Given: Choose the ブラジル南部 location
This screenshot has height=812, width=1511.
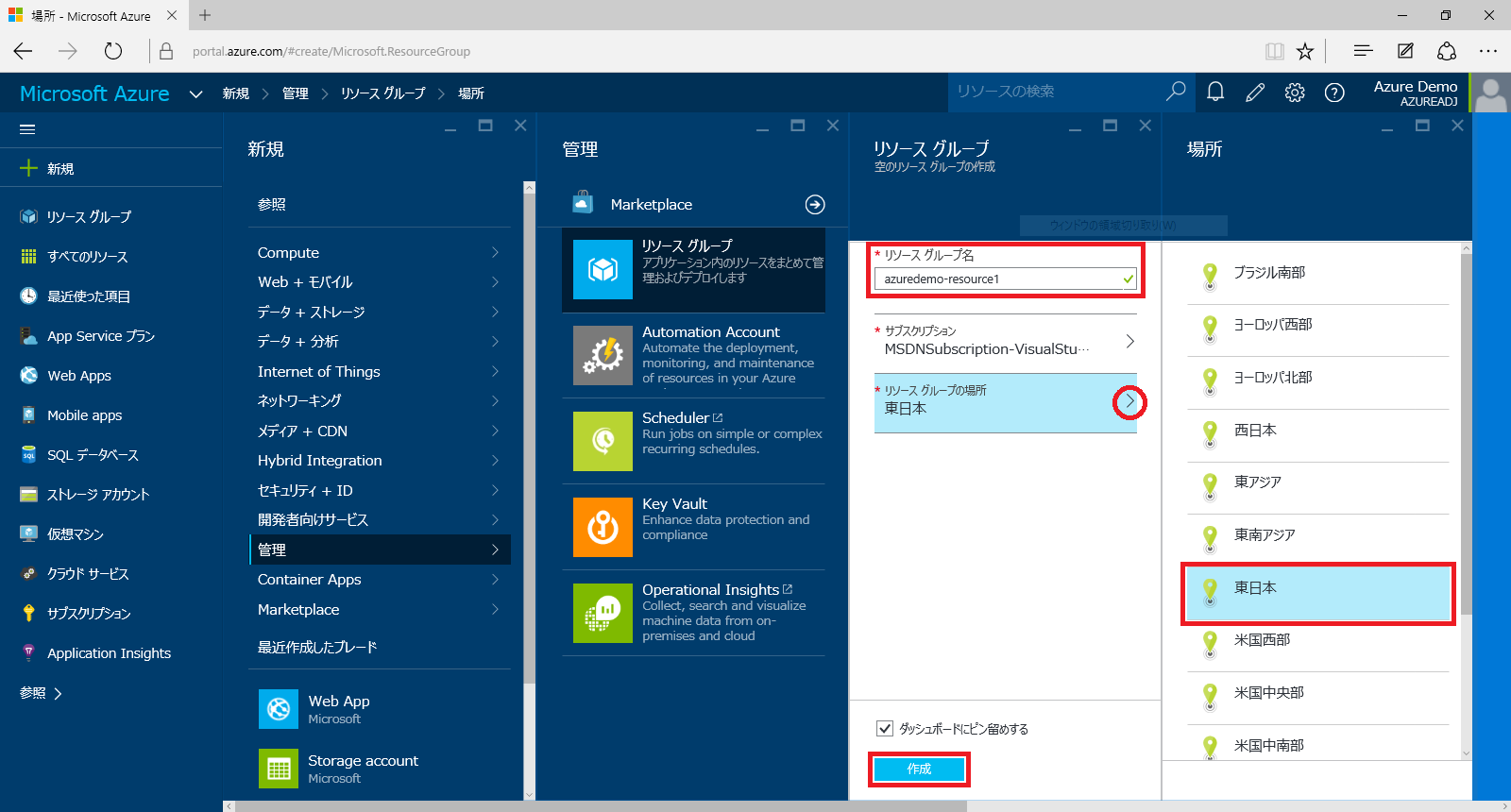Looking at the screenshot, I should pos(1317,278).
